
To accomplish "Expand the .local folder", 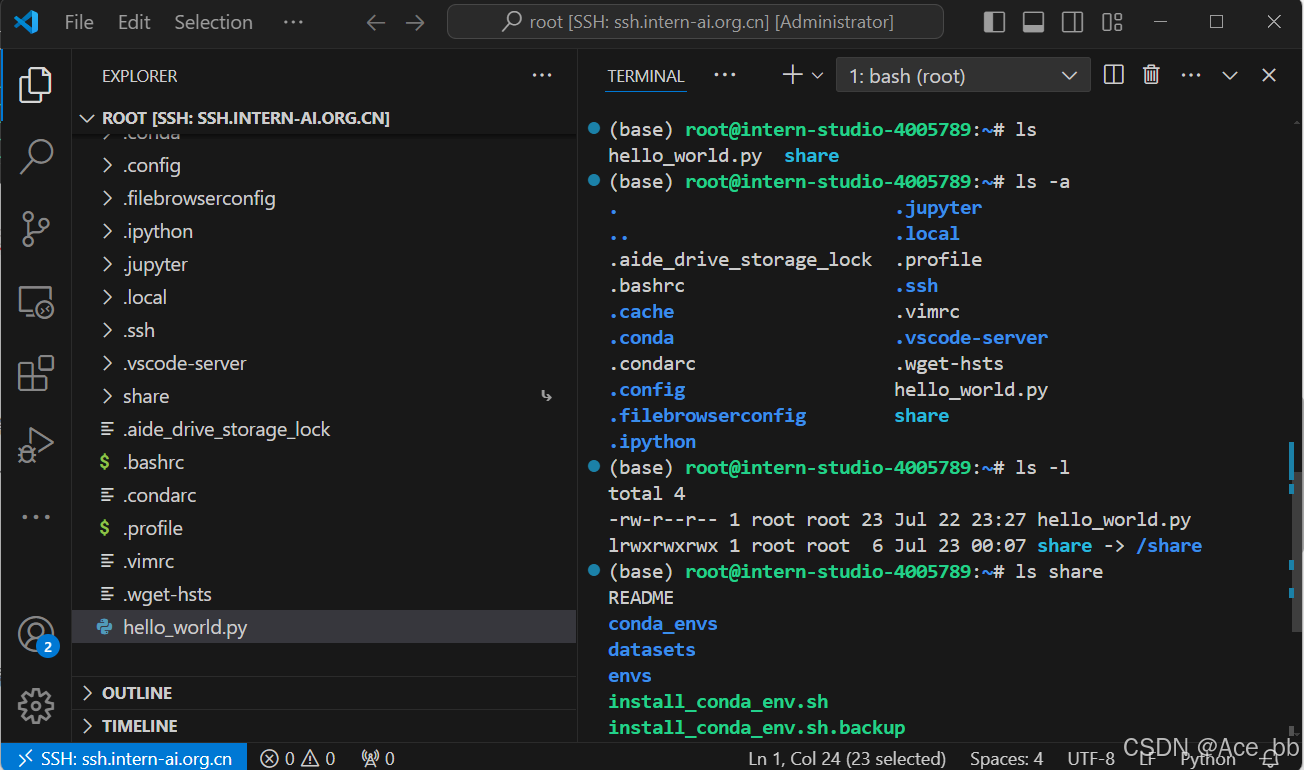I will (x=325, y=297).
